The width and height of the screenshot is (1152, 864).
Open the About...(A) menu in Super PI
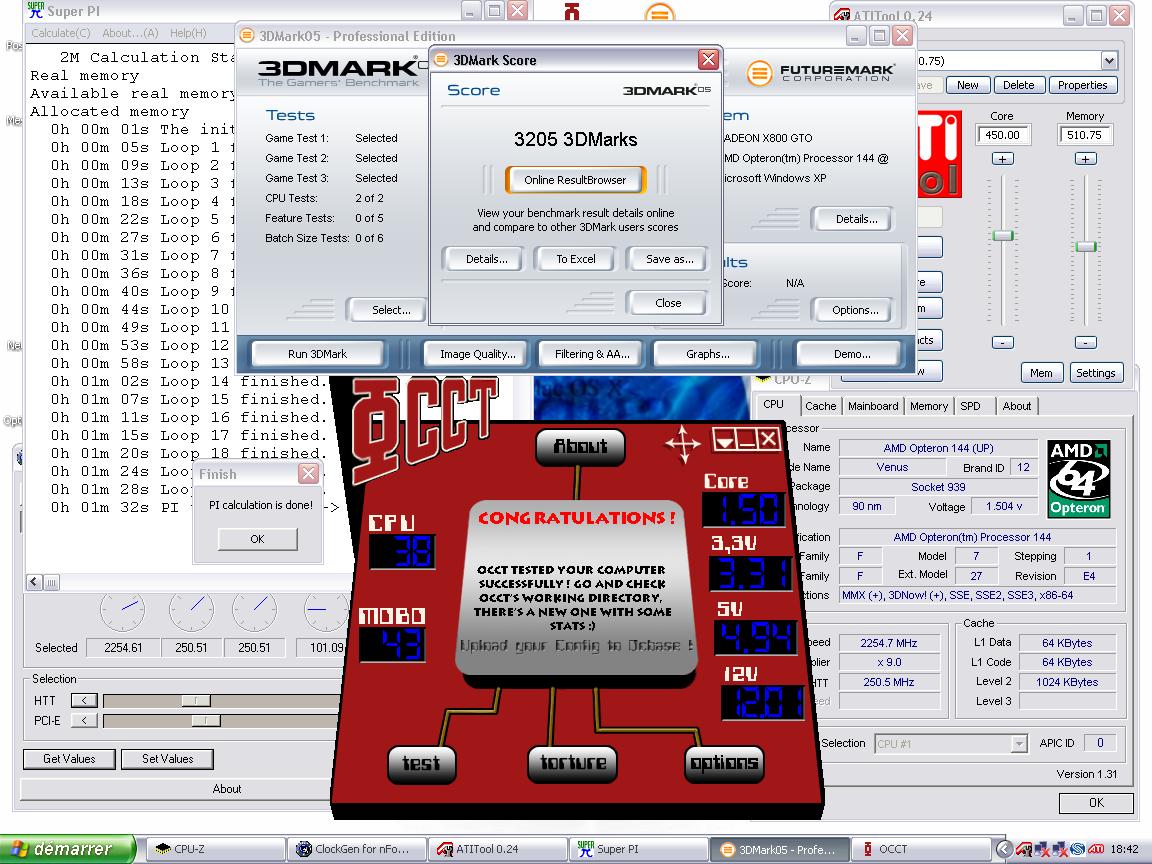point(130,33)
